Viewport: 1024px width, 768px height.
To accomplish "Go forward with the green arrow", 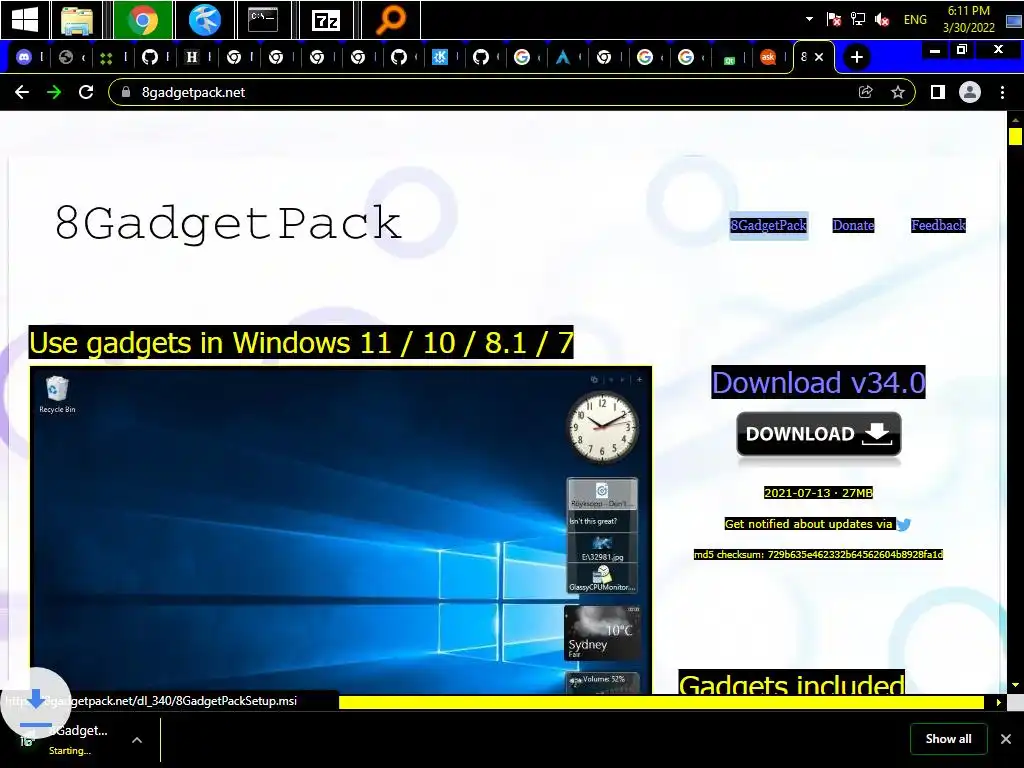I will tap(54, 92).
